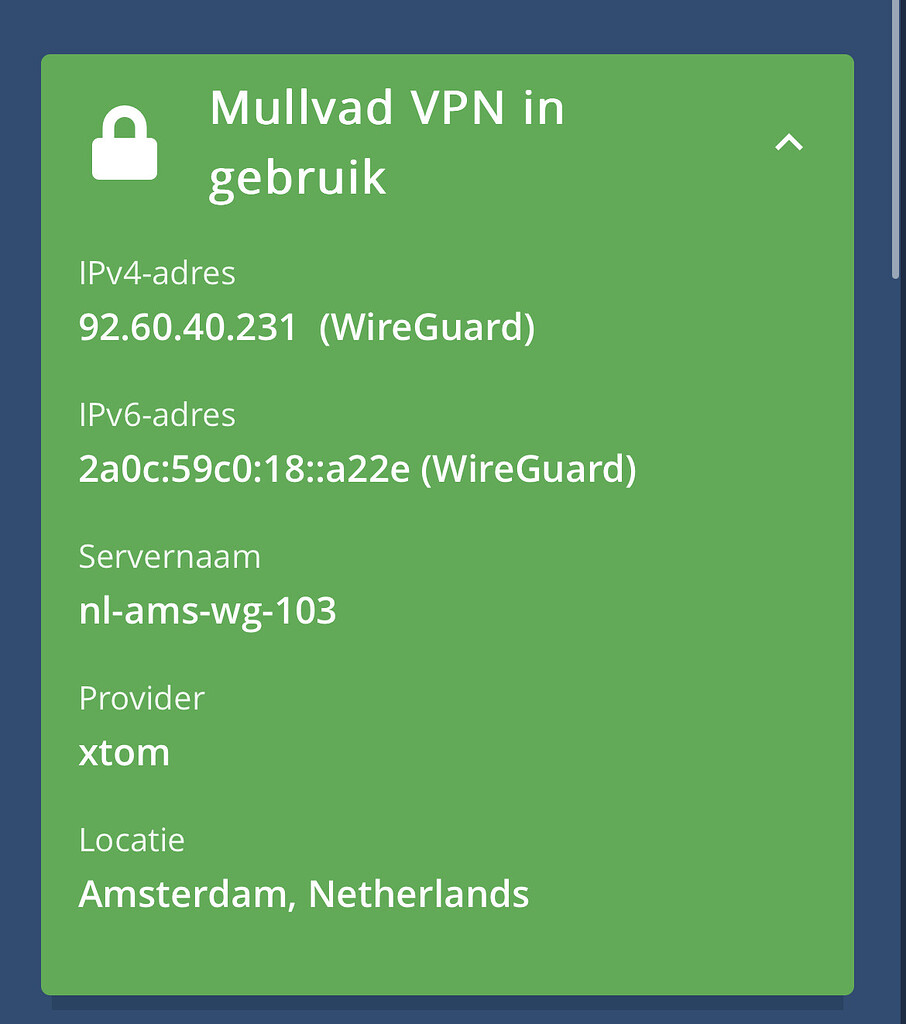
Task: Click the 'Mullvad VPN in gebruik' heading
Action: point(386,141)
